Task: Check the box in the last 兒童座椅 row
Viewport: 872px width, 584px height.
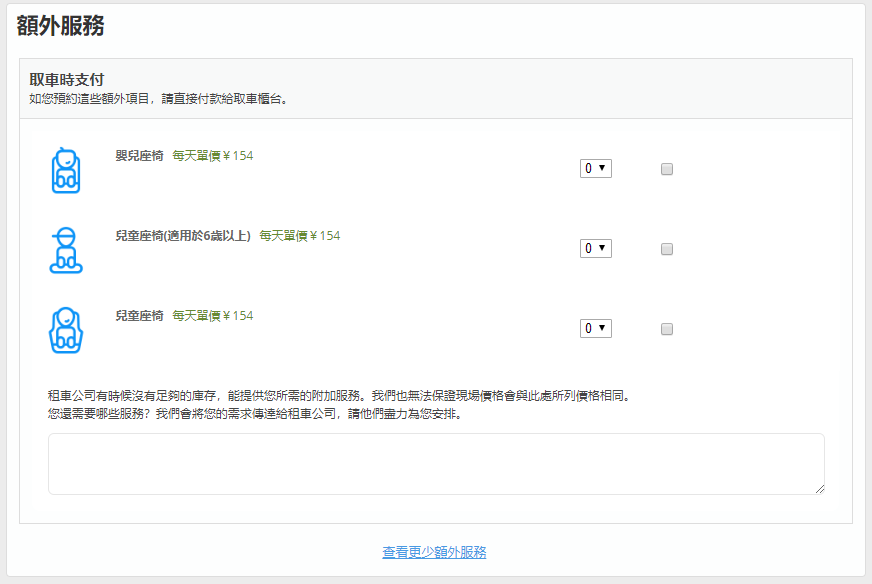Action: point(667,329)
